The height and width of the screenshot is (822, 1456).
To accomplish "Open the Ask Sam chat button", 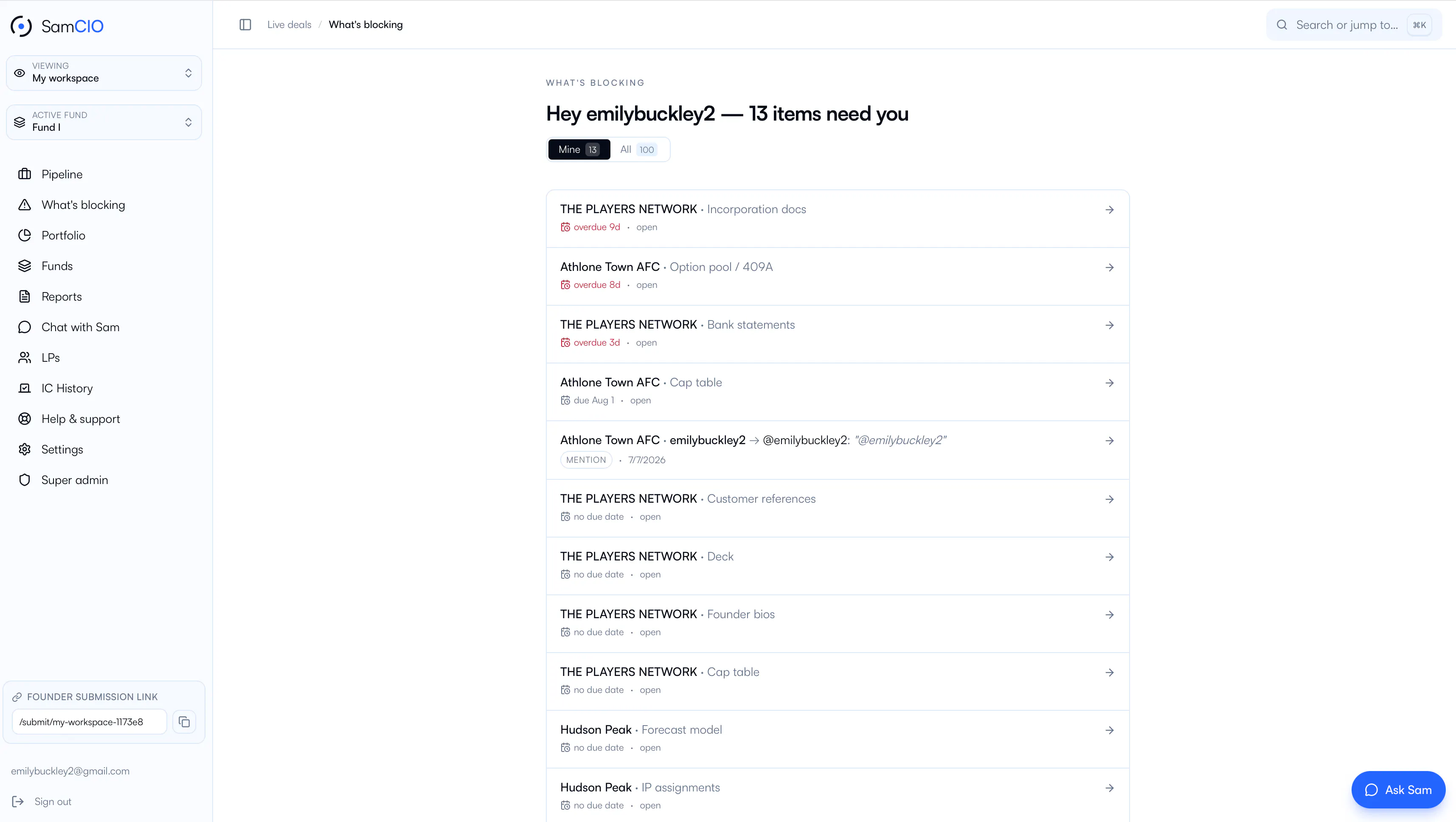I will click(1398, 790).
